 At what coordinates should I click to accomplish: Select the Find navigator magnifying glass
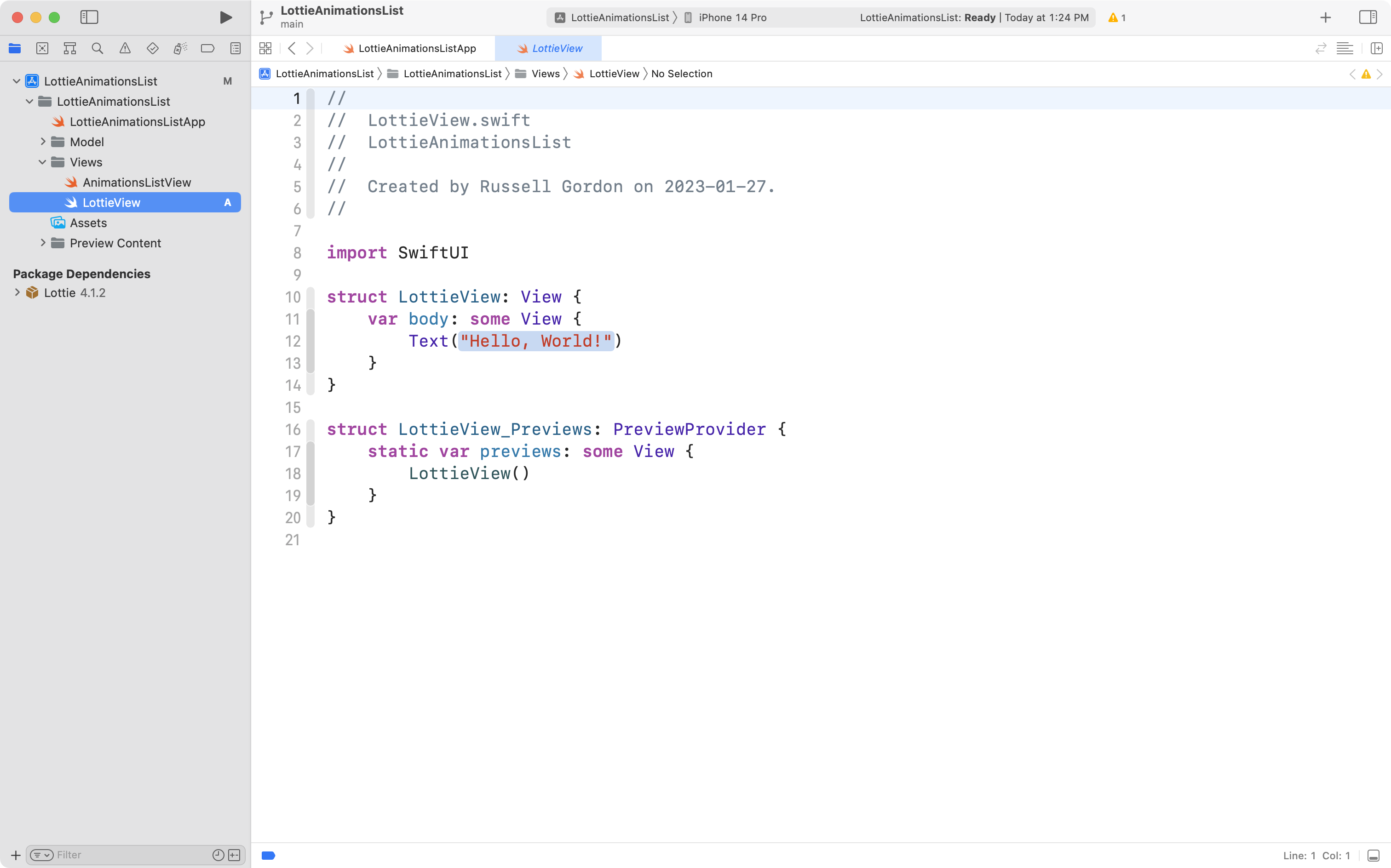(97, 48)
